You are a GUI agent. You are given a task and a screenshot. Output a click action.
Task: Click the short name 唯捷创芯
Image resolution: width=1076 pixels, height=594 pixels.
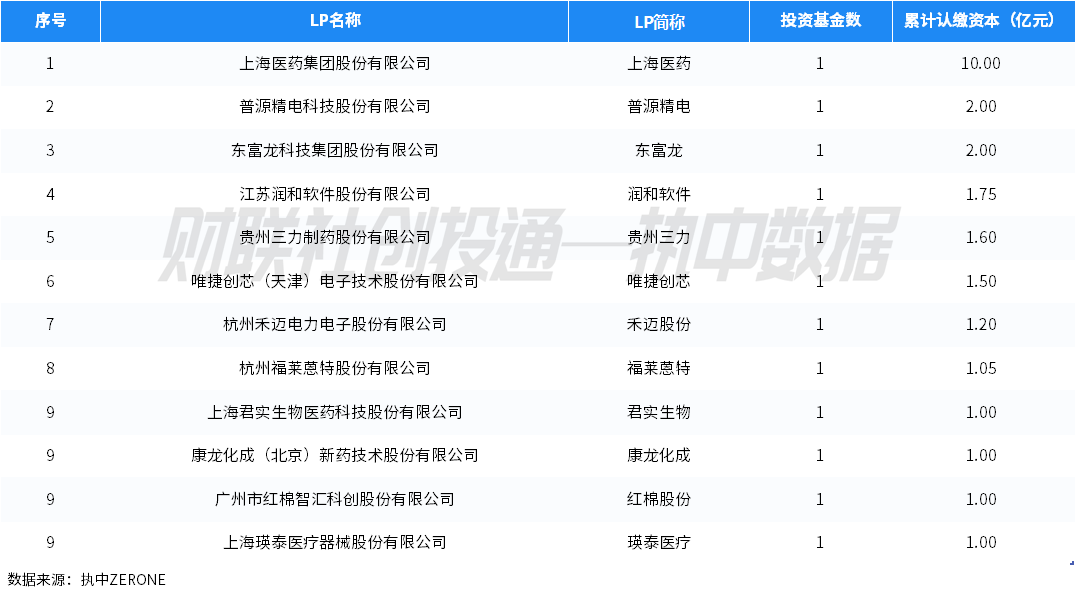tap(659, 282)
